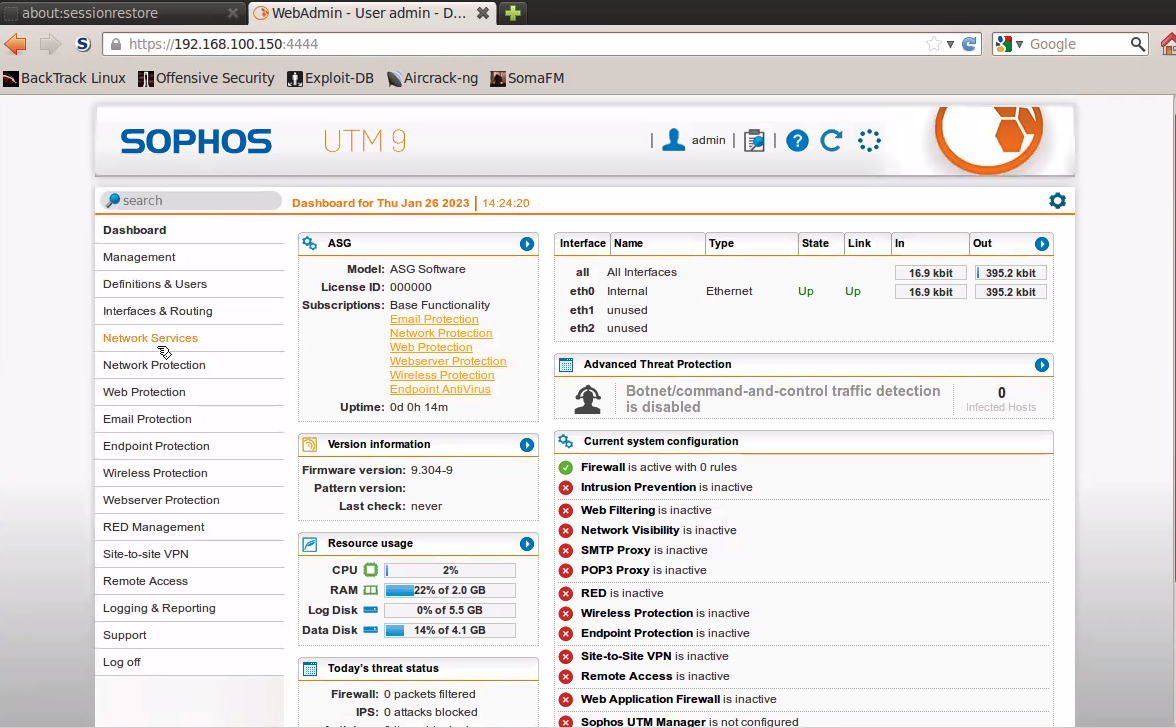This screenshot has width=1176, height=728.
Task: Click the Version information panel icon
Action: 309,445
